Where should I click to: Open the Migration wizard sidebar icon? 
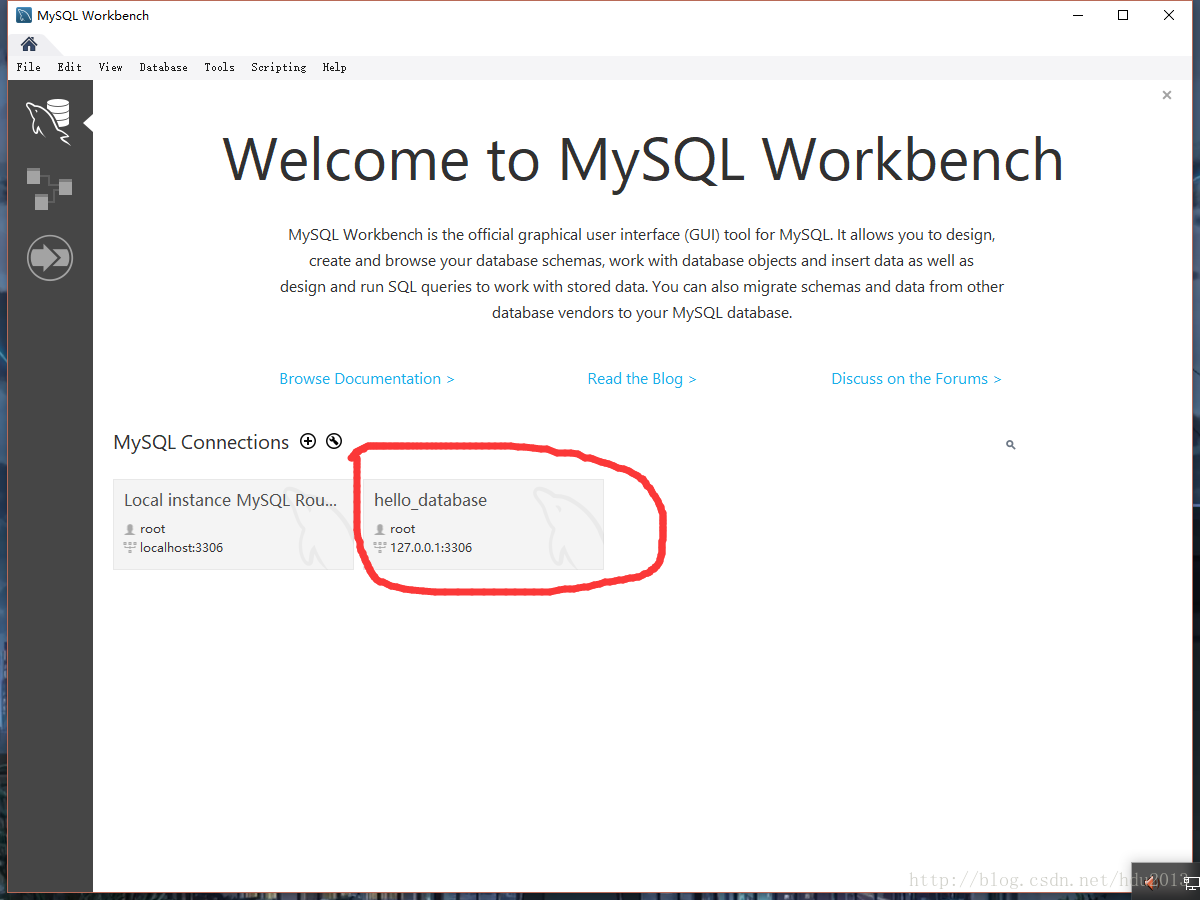pyautogui.click(x=50, y=258)
